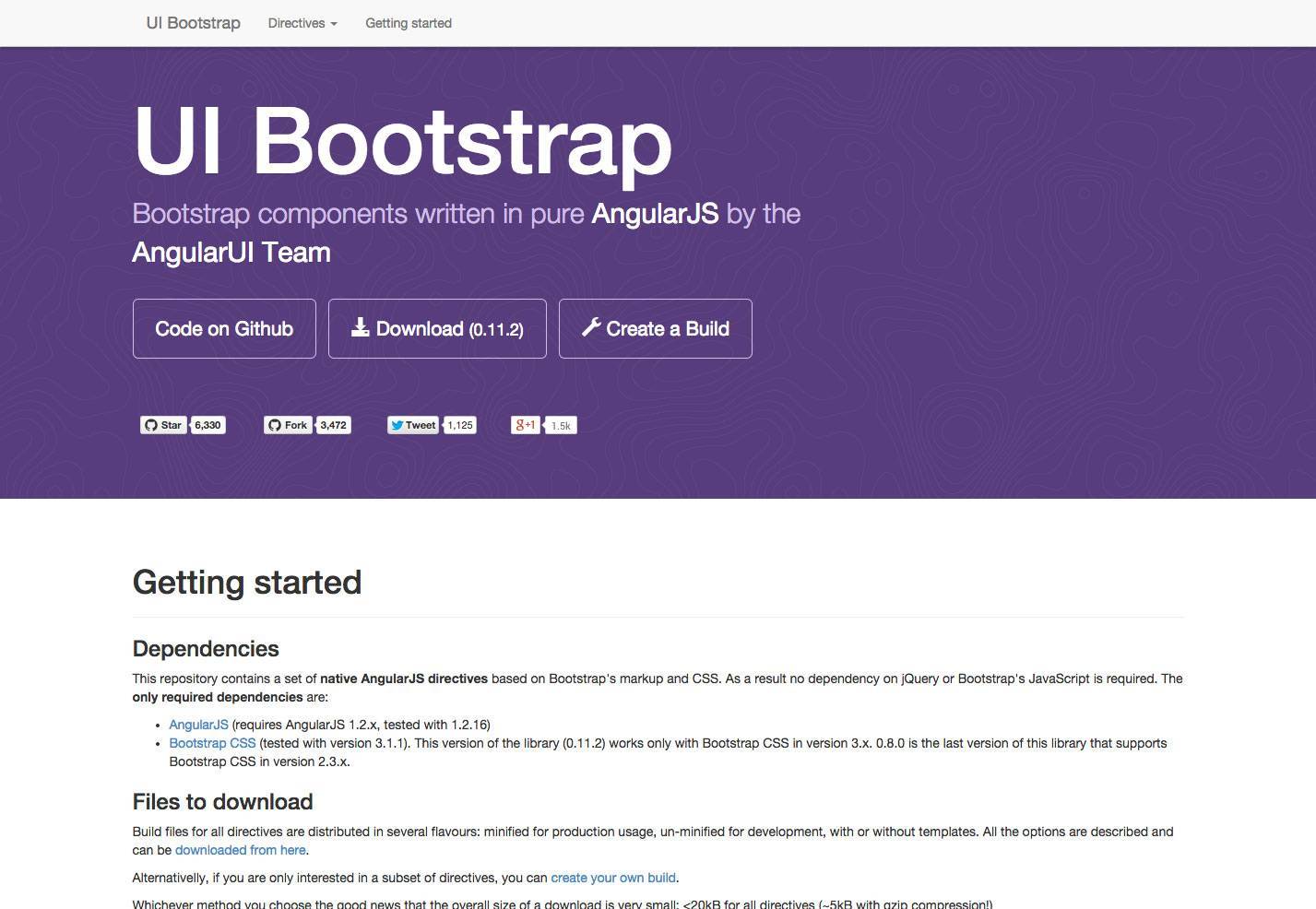Click the Getting started heading

click(x=247, y=583)
